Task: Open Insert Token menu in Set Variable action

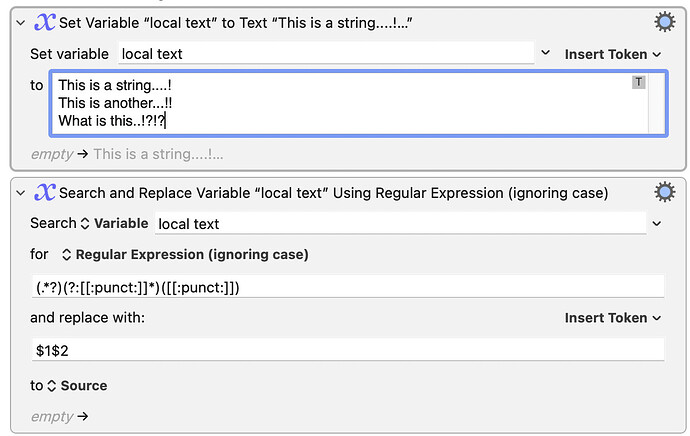Action: point(613,55)
